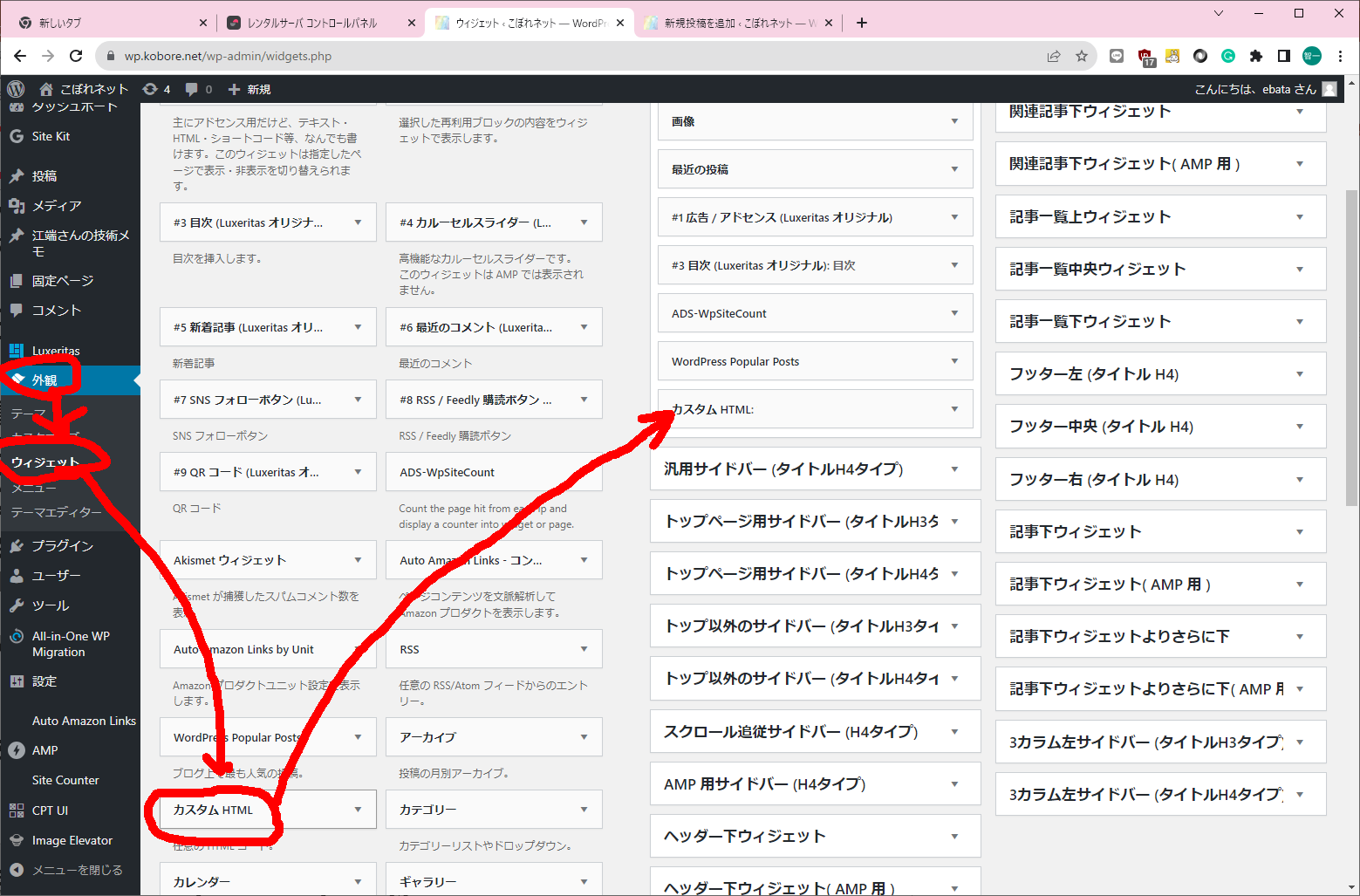
Task: Click the 新規 (New) link in admin bar
Action: tap(249, 89)
